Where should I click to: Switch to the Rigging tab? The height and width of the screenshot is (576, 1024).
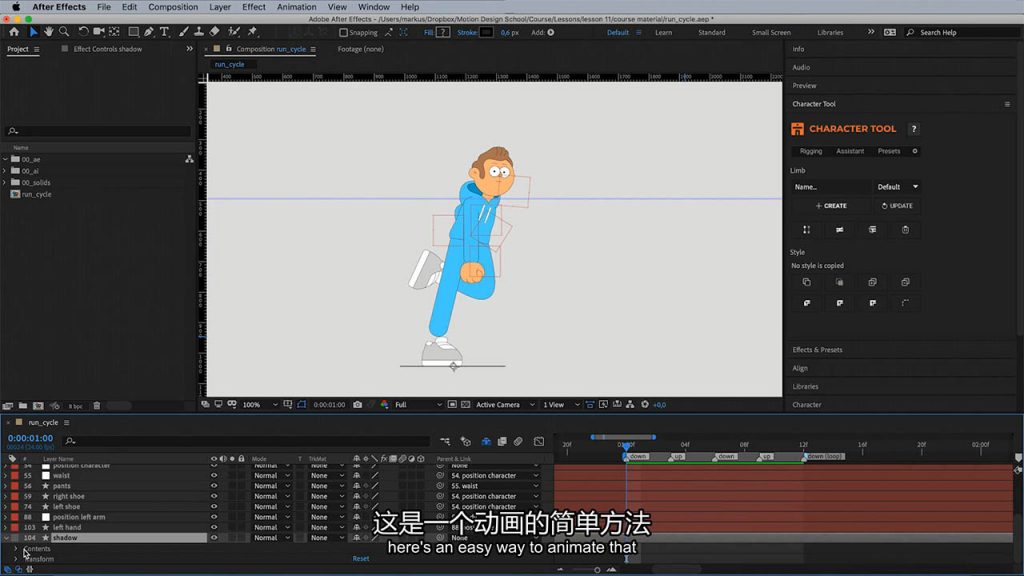click(x=810, y=151)
